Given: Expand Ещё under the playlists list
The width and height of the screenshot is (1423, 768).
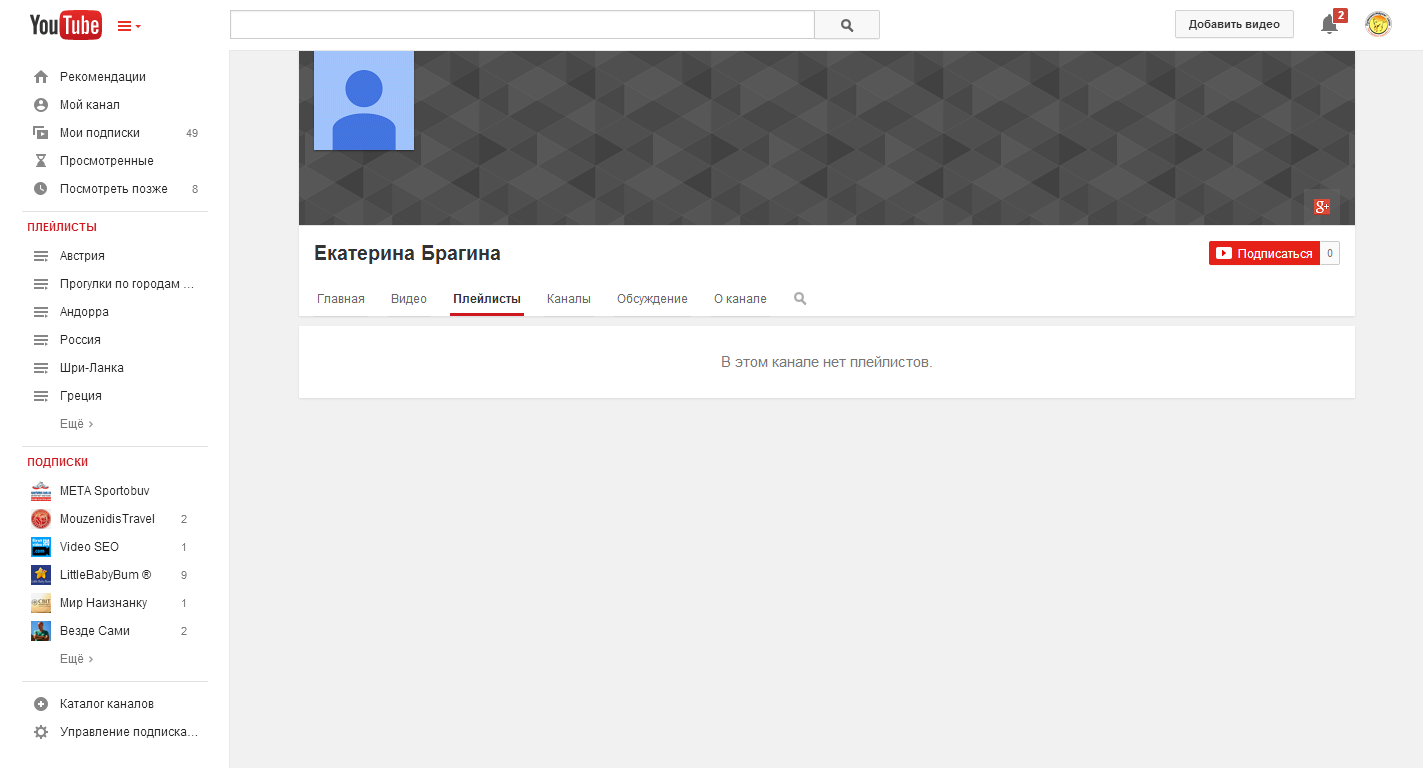Looking at the screenshot, I should tap(76, 424).
